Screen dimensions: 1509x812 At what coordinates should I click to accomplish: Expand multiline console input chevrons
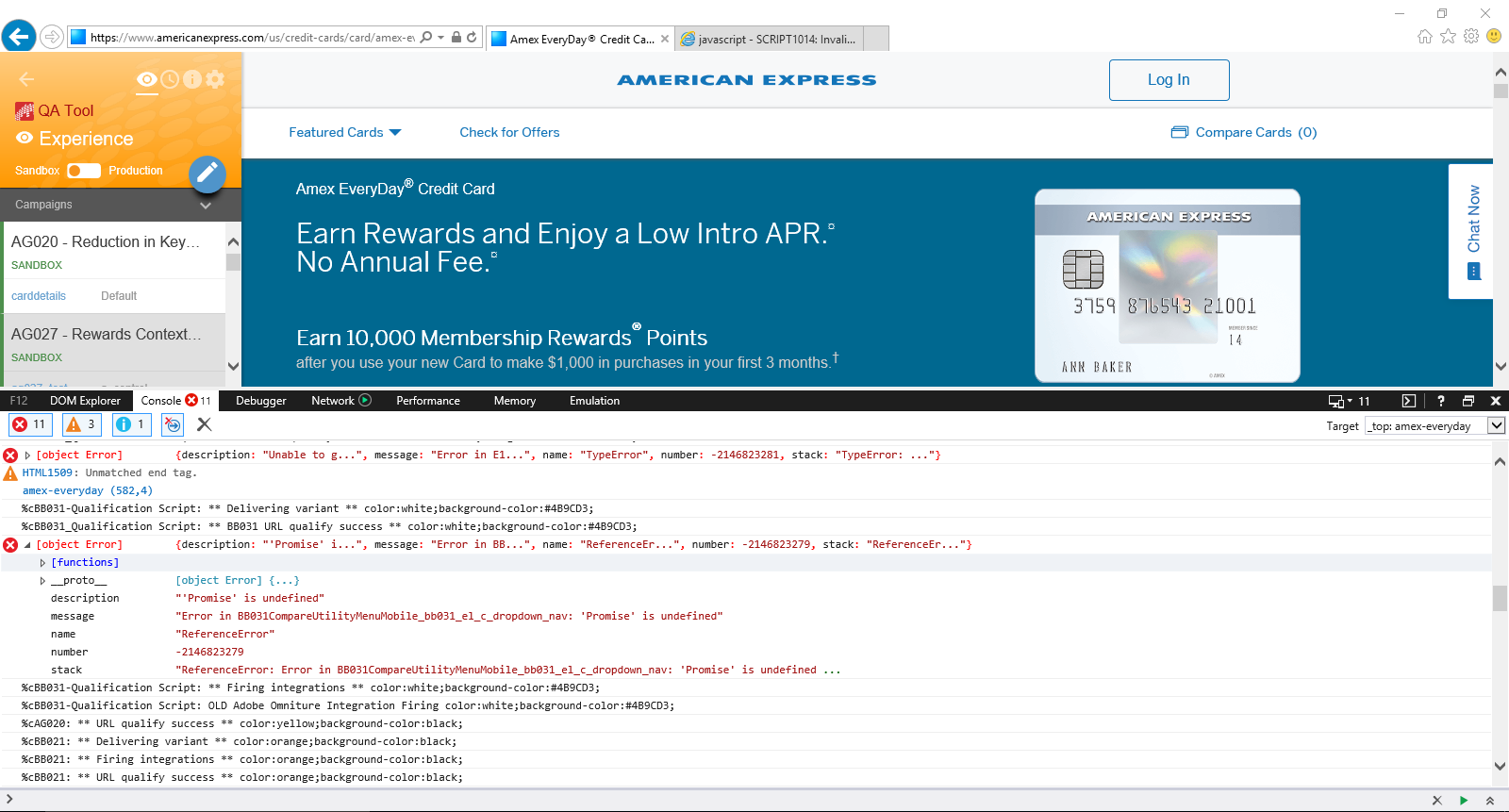pos(1490,801)
